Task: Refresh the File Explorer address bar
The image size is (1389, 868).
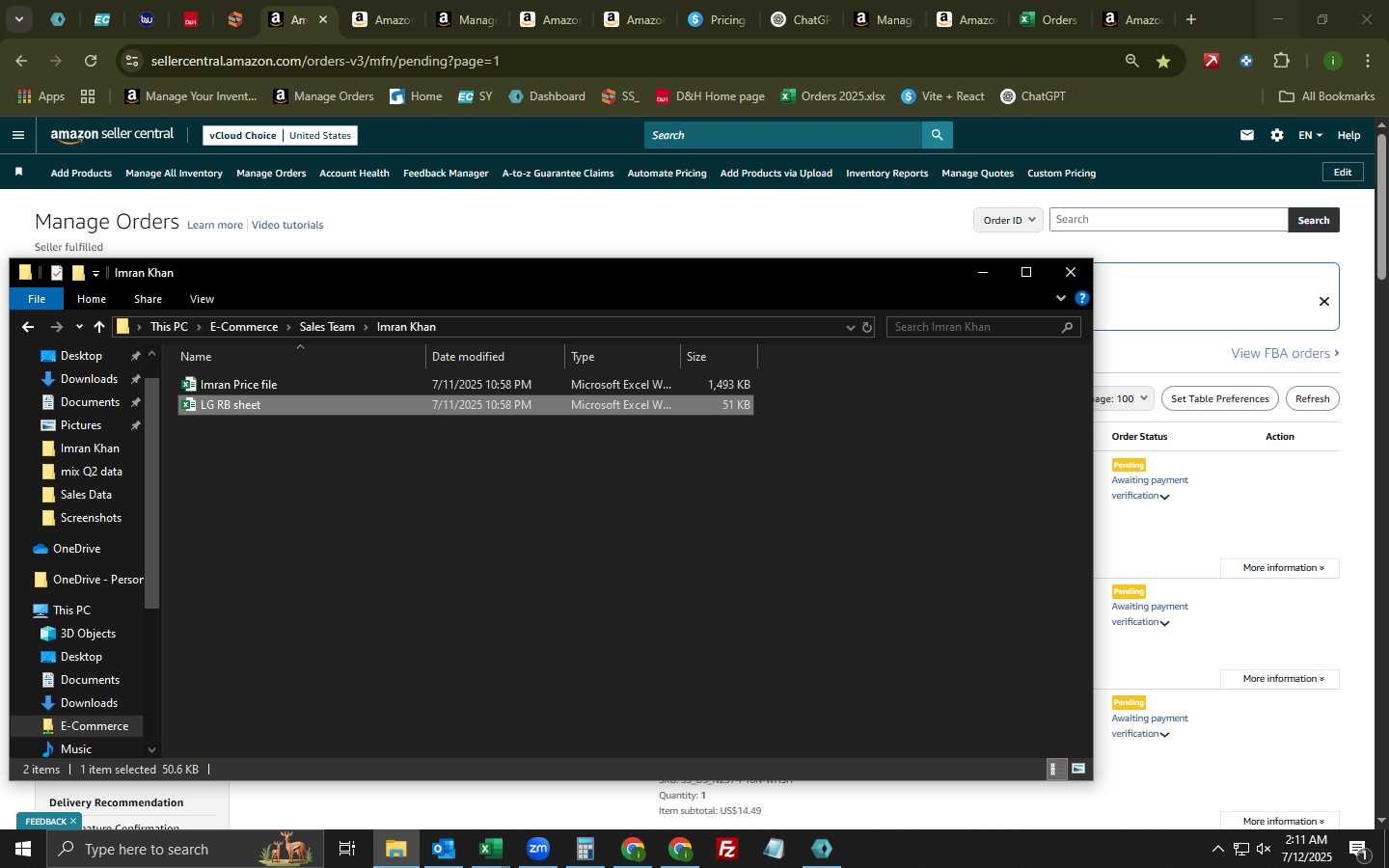Action: pyautogui.click(x=867, y=327)
